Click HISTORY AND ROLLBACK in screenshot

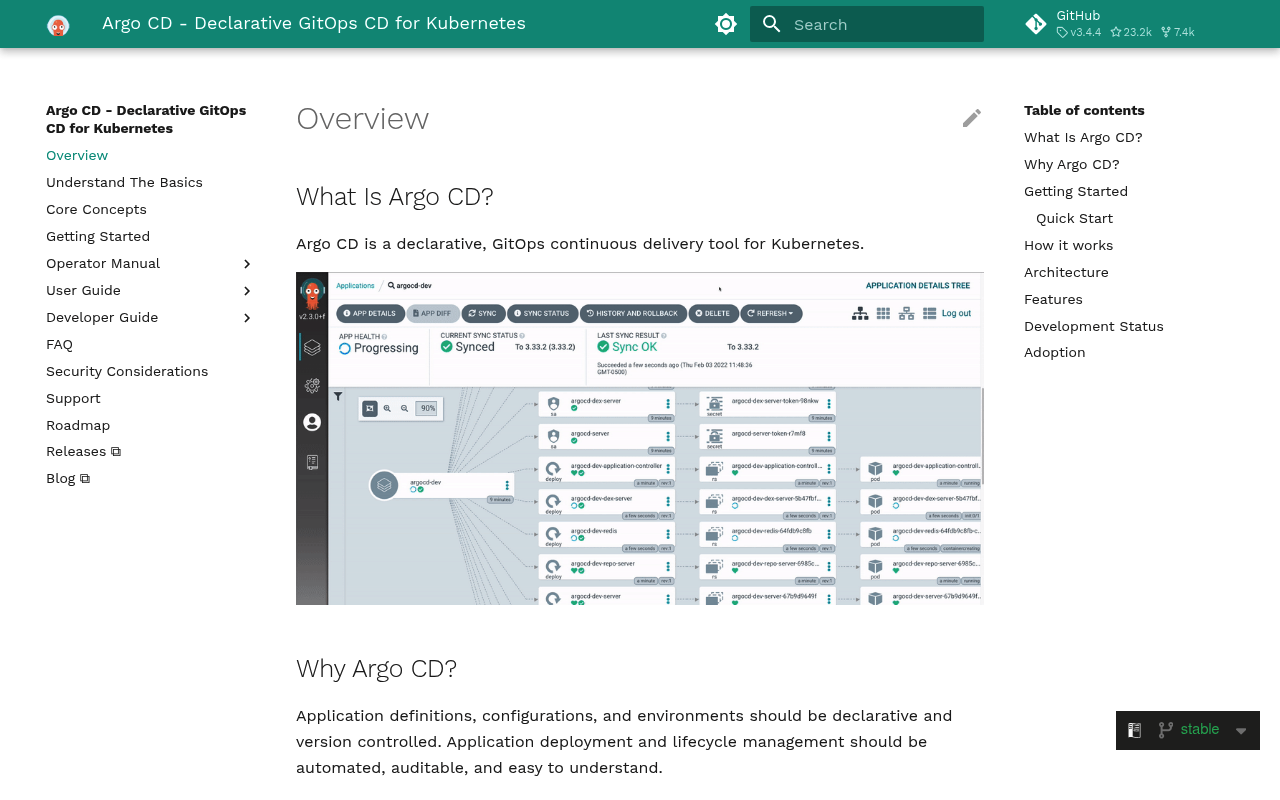coord(634,313)
